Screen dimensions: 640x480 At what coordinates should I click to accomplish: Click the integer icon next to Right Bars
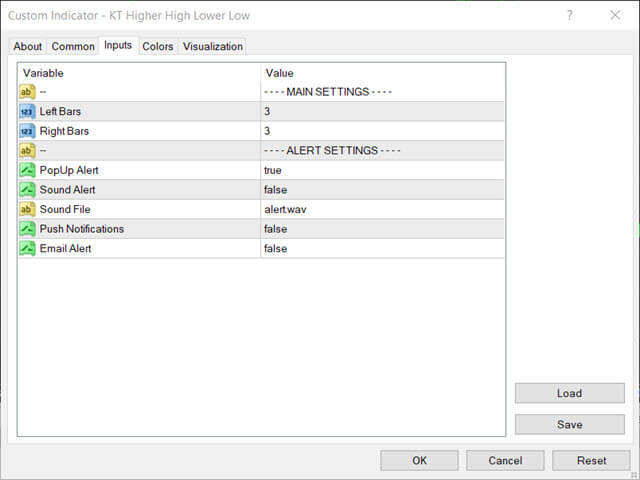[27, 131]
